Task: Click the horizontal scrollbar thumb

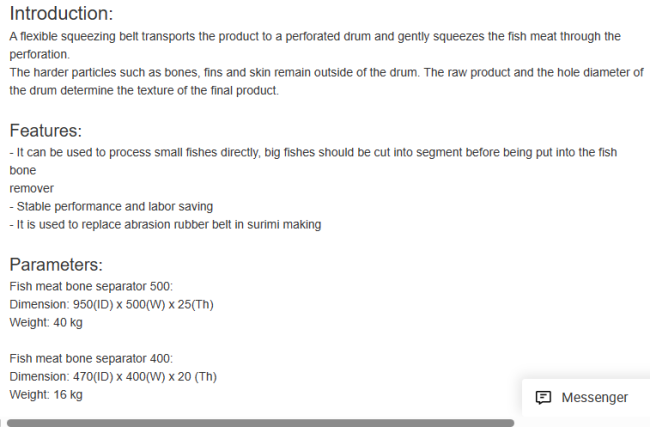Action: [x=260, y=423]
